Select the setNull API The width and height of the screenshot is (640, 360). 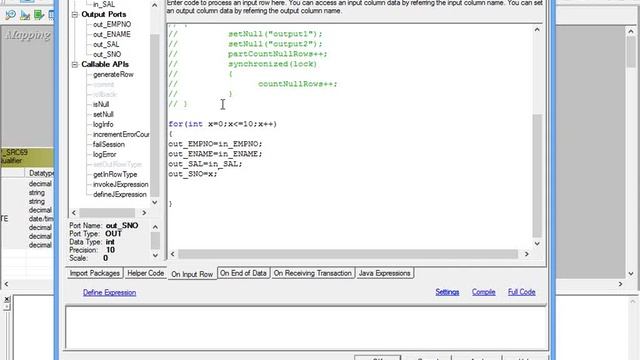pos(103,114)
